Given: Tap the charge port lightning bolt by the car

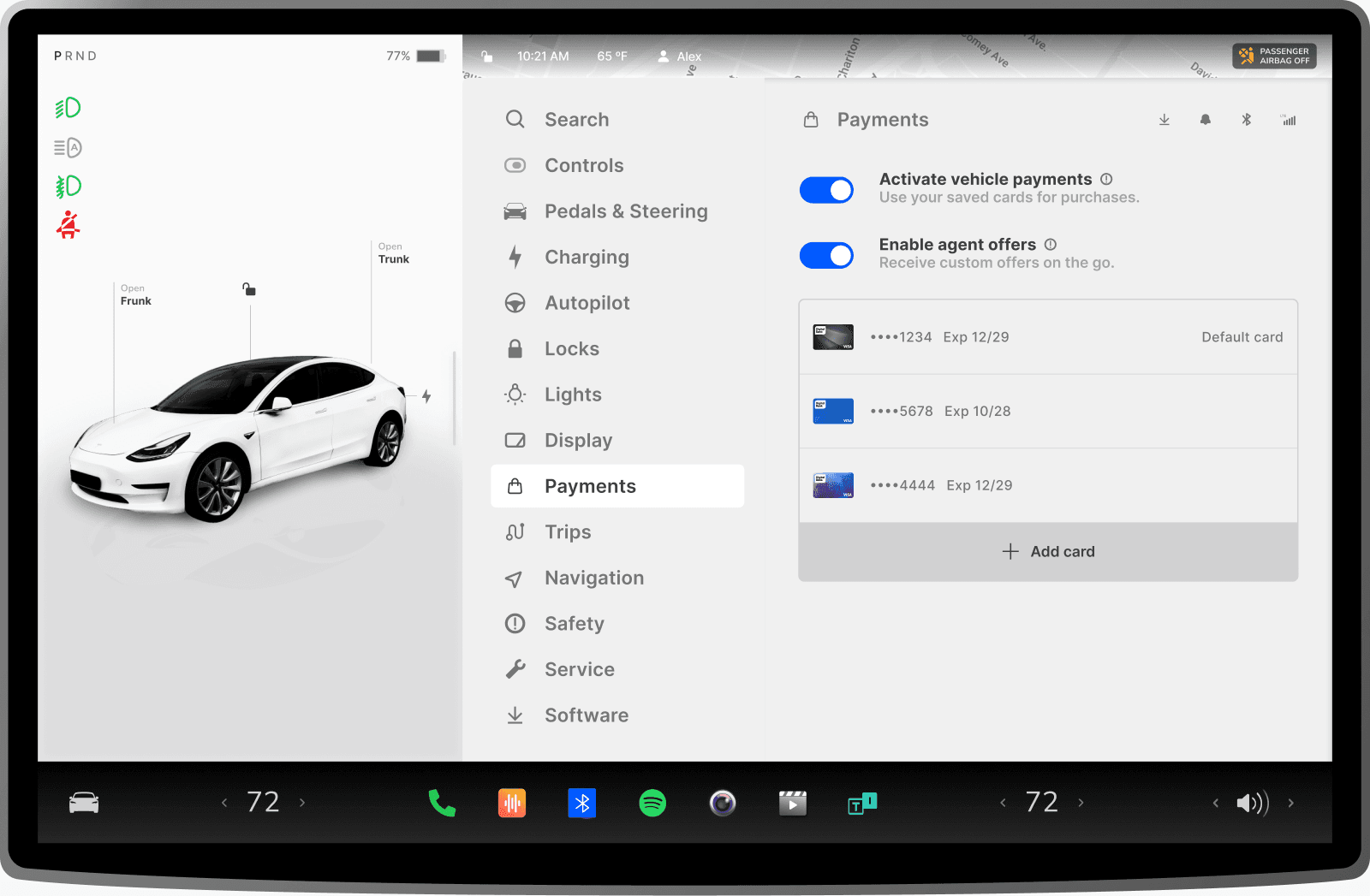Looking at the screenshot, I should coord(426,396).
